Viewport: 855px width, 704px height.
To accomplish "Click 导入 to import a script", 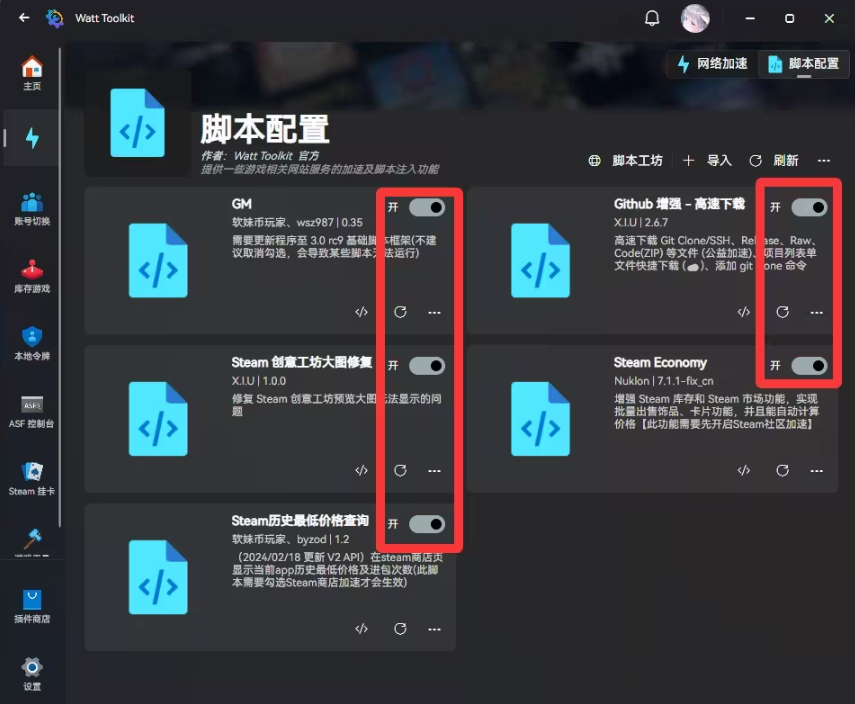I will coord(707,161).
